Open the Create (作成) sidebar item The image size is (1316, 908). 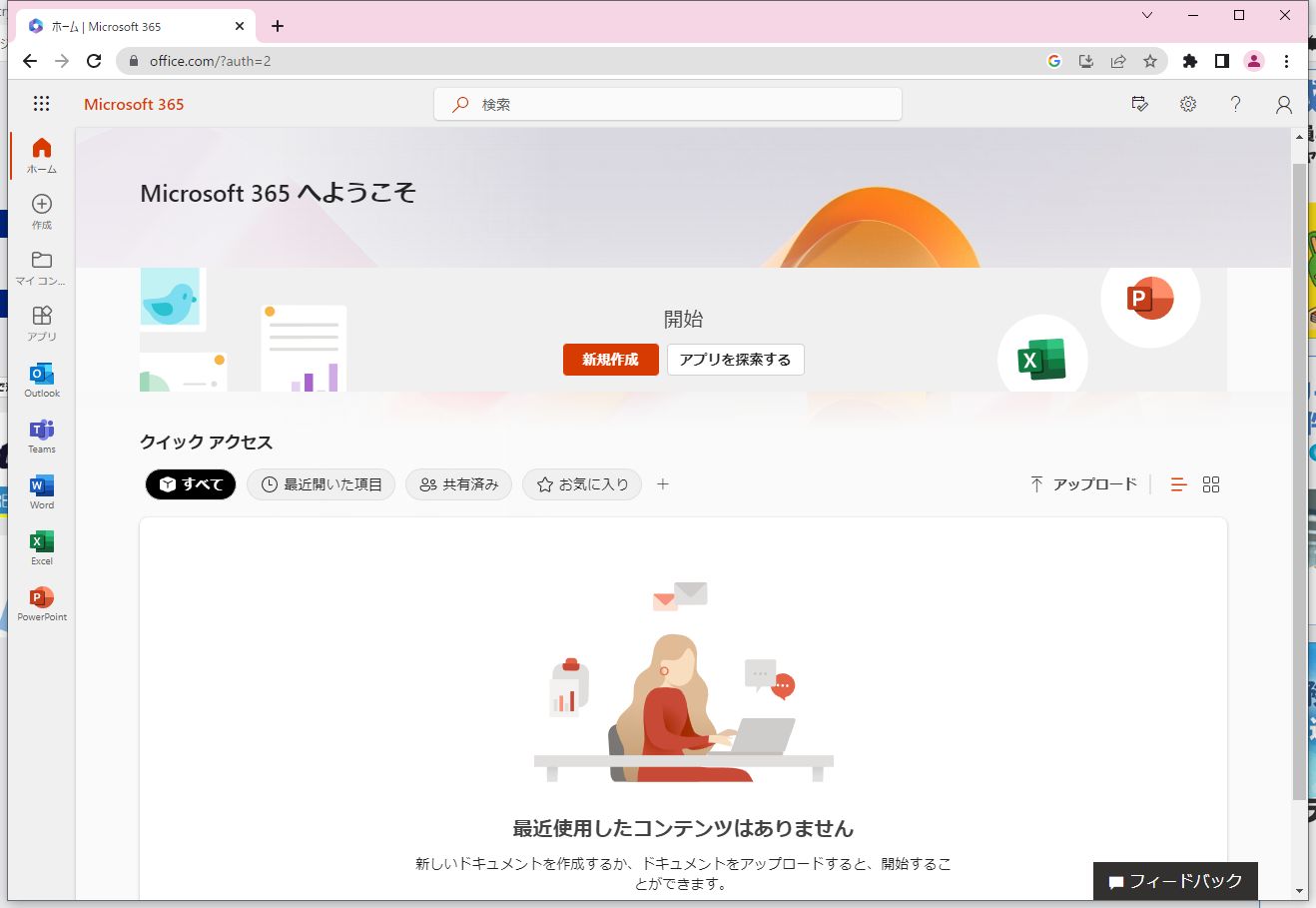(x=42, y=212)
